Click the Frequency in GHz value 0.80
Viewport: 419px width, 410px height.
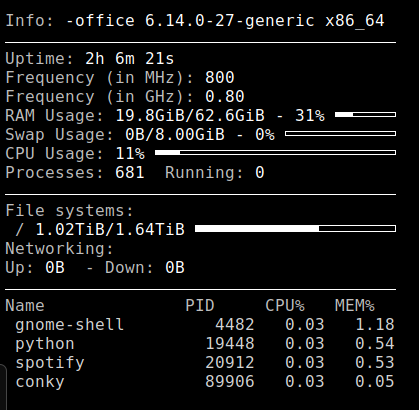(225, 97)
